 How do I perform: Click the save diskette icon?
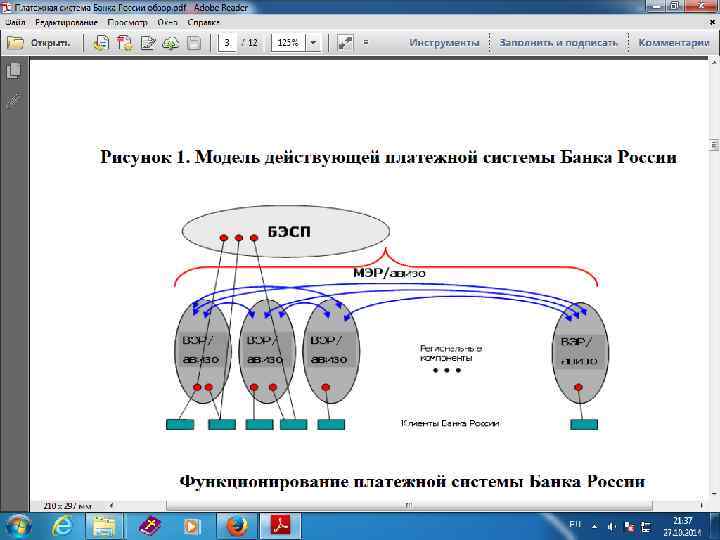pos(194,43)
